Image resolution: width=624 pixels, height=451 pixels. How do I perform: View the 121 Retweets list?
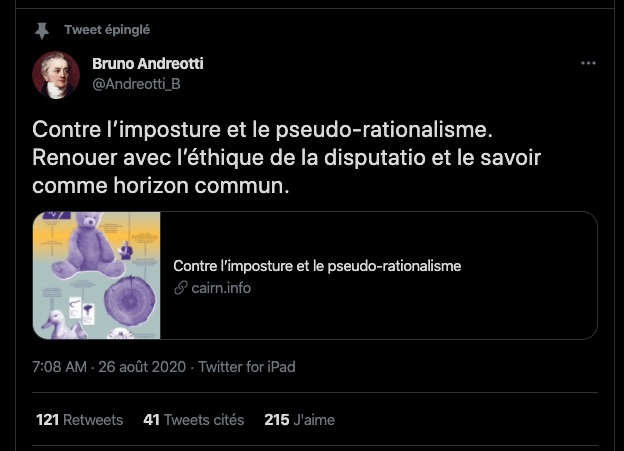pos(79,420)
